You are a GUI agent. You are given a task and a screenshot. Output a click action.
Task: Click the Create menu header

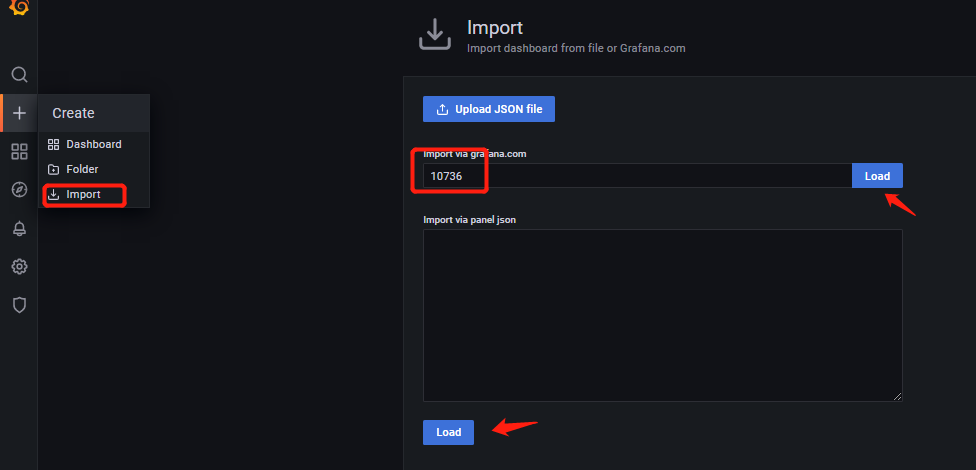[93, 113]
